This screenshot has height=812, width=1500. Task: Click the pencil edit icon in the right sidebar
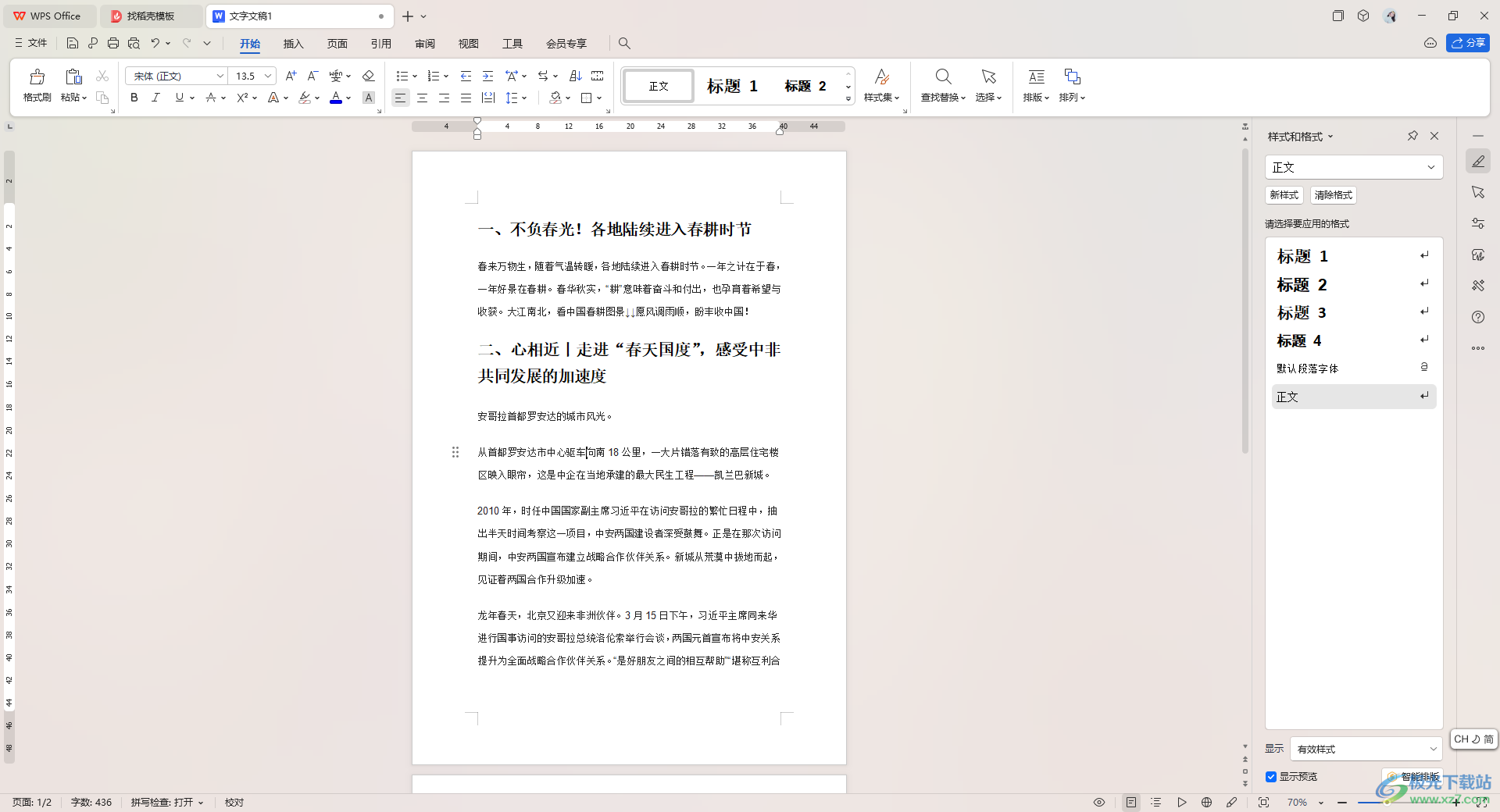[1478, 161]
